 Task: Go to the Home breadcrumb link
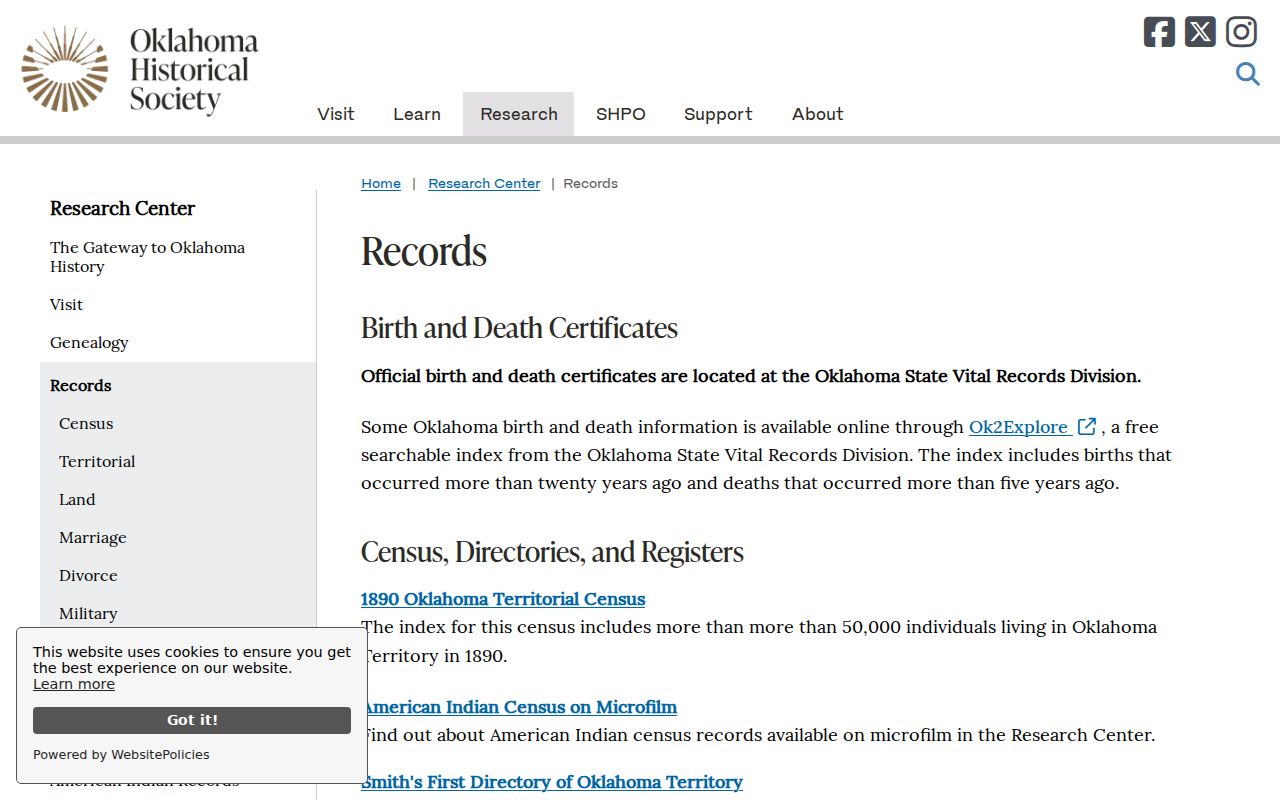click(x=381, y=183)
